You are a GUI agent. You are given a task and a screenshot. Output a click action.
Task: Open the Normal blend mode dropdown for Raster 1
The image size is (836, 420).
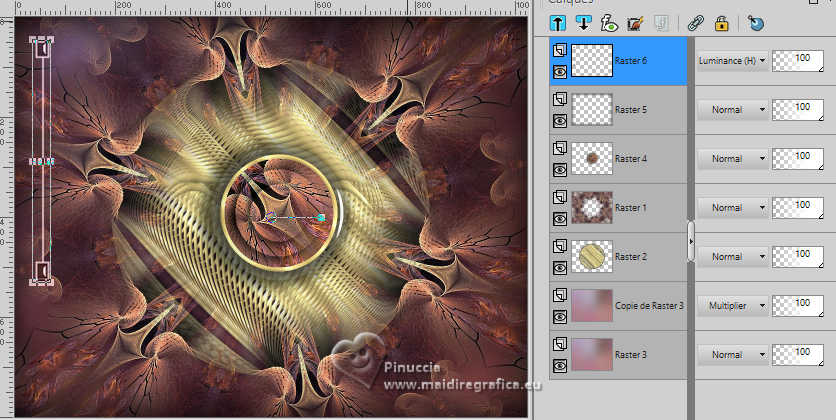point(733,208)
